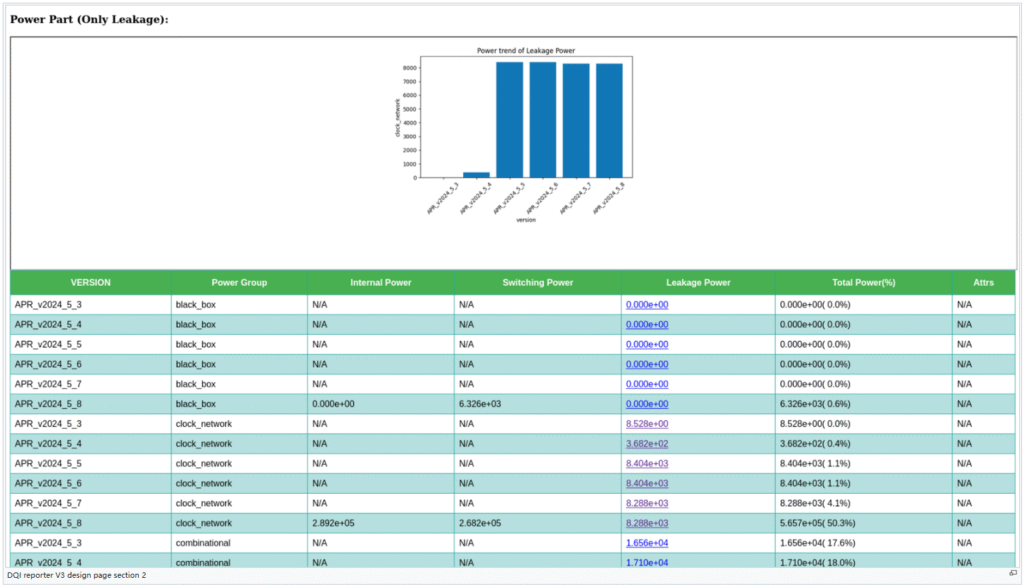1024x588 pixels.
Task: Open the 1.710e+04 combinational leakage link
Action: pos(647,563)
